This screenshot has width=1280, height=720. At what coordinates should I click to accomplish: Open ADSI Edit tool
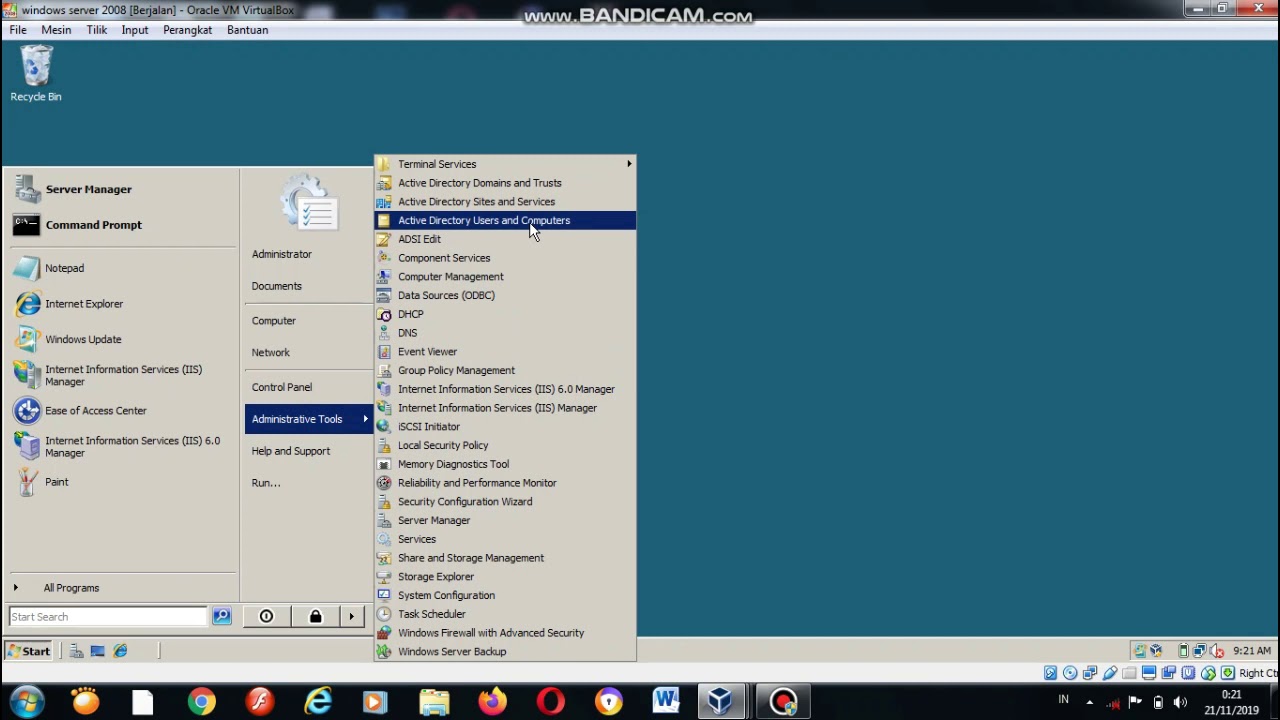tap(505, 239)
